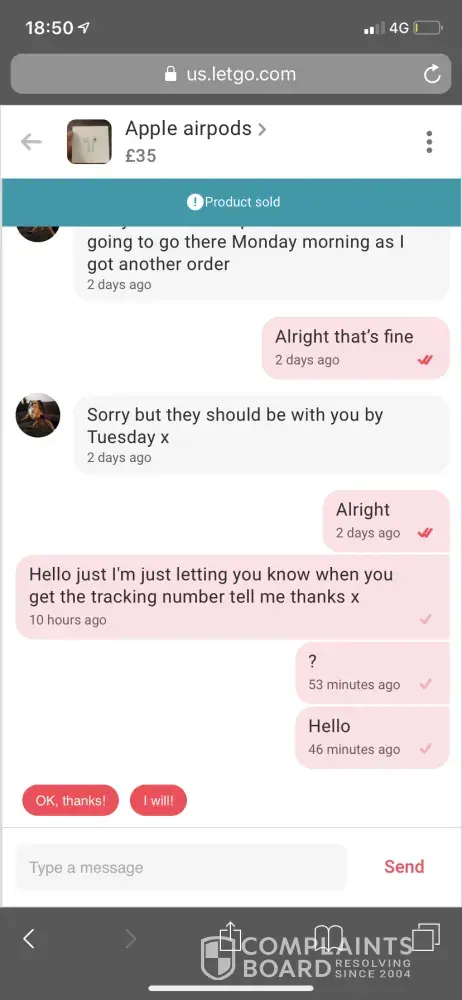
Task: Tap the seller's avatar beside Tuesday message
Action: click(x=38, y=415)
